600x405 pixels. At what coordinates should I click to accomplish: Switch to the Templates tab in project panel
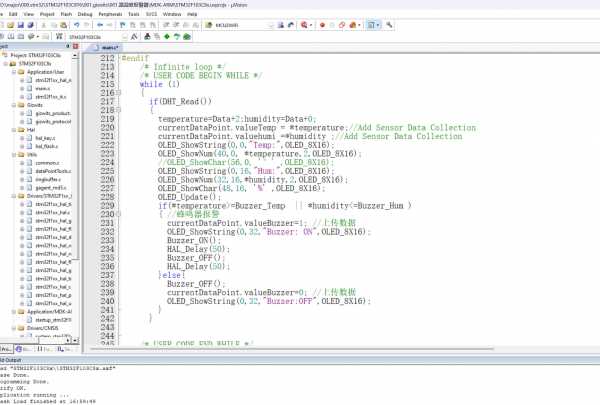(x=65, y=349)
